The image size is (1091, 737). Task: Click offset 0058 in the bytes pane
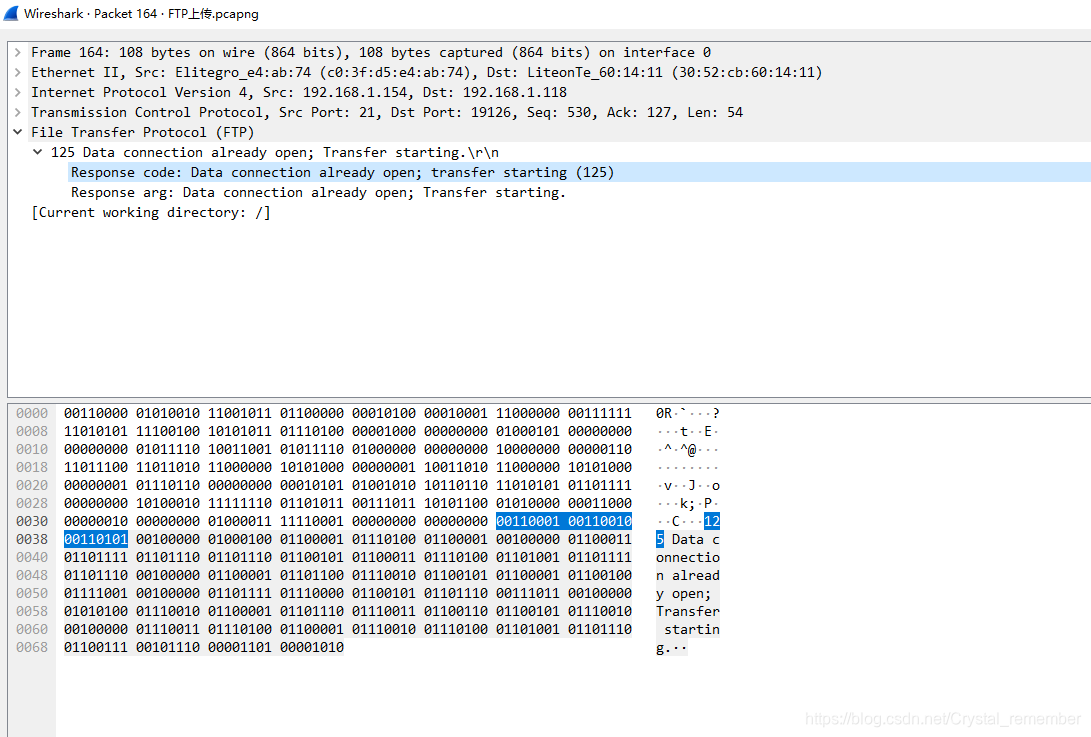point(32,612)
